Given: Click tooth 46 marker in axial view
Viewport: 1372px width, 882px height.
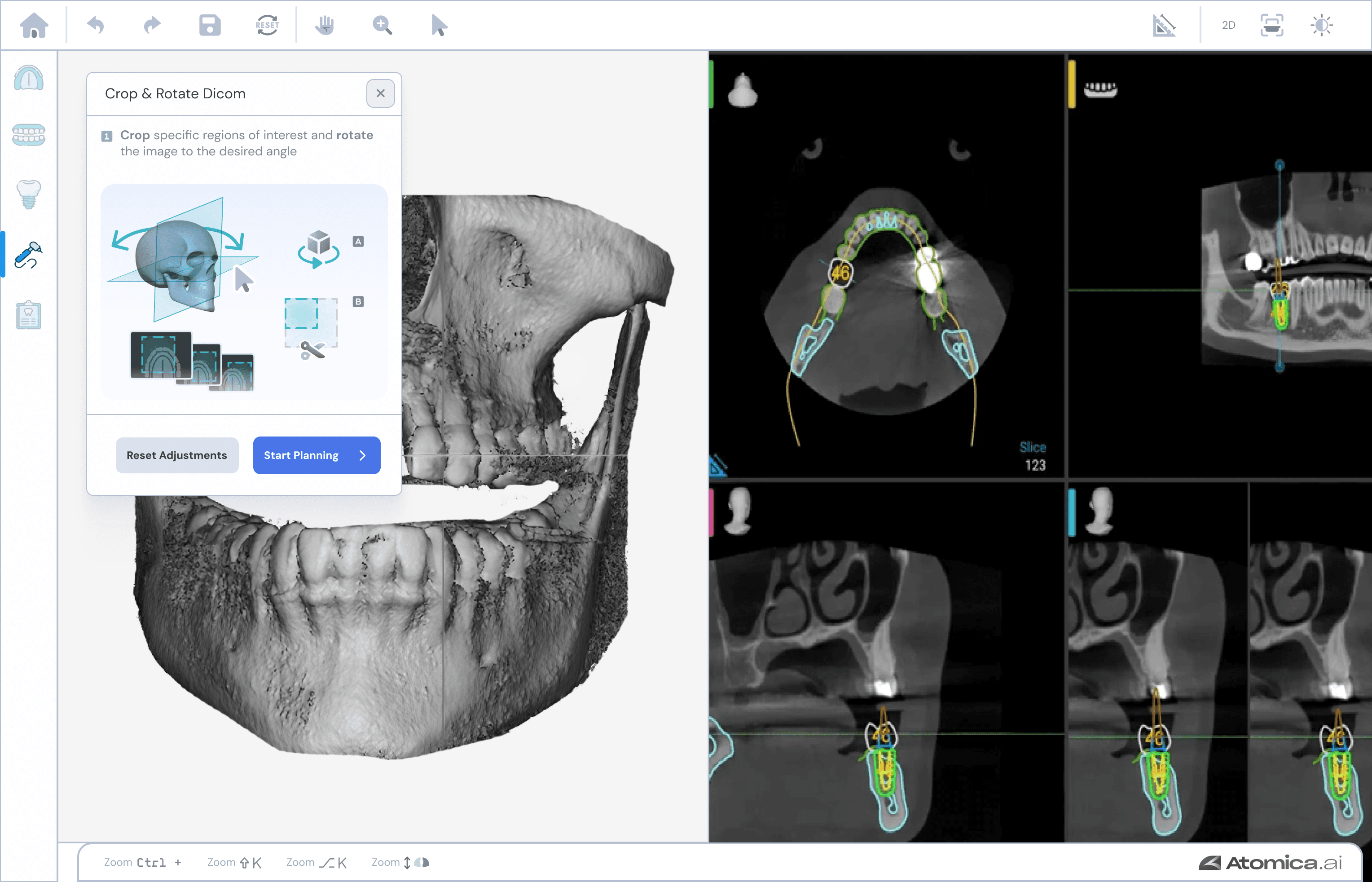Looking at the screenshot, I should pyautogui.click(x=841, y=273).
